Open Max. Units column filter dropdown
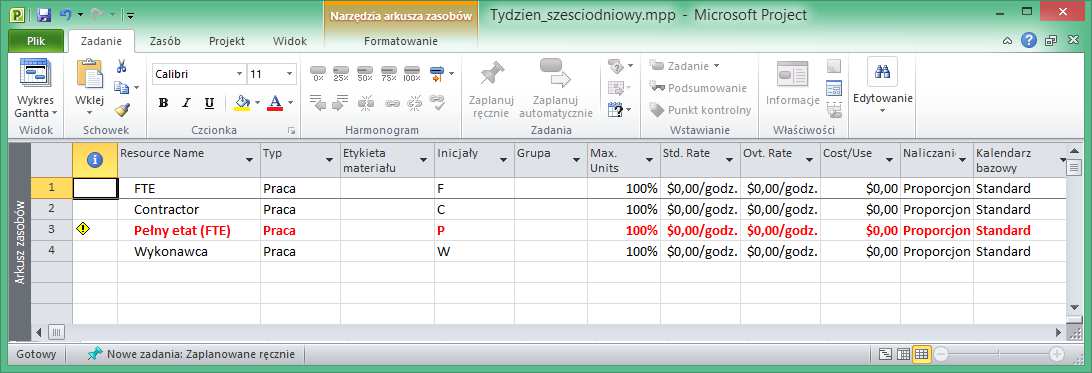 tap(650, 160)
